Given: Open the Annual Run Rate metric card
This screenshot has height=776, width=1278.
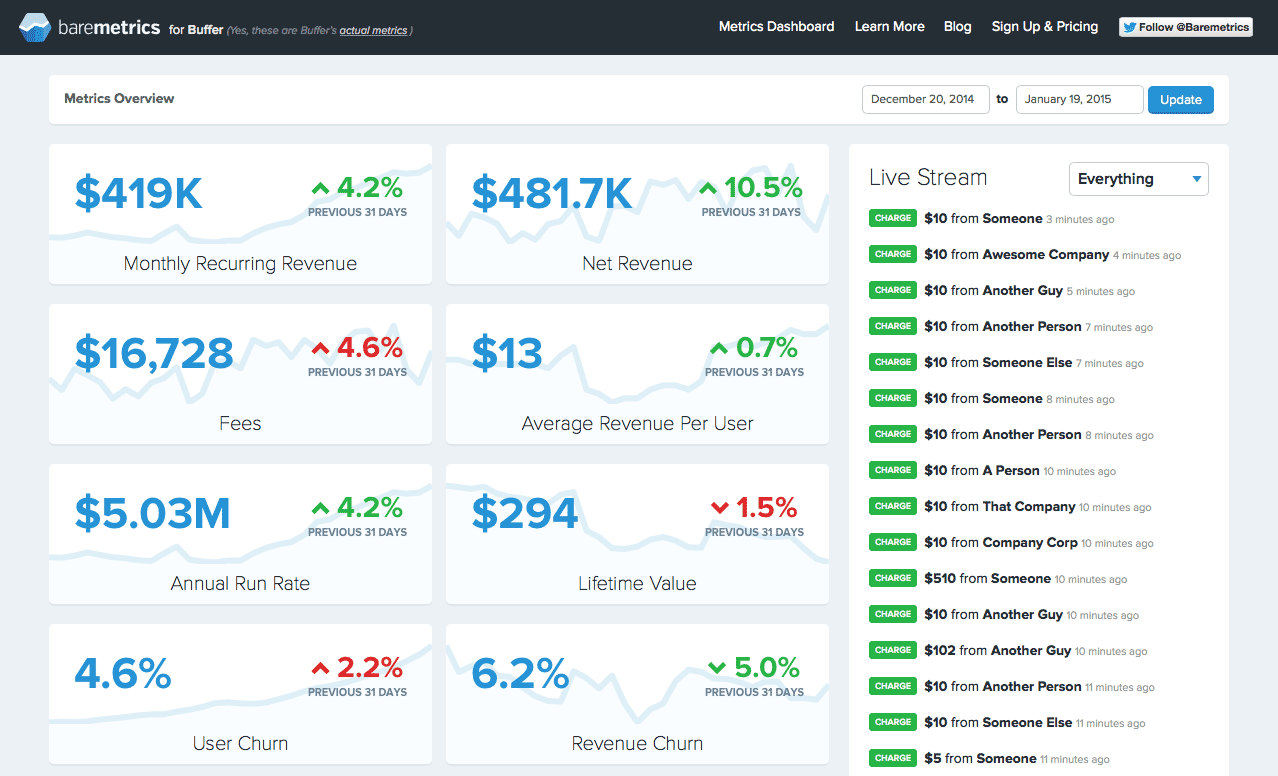Looking at the screenshot, I should [x=240, y=534].
